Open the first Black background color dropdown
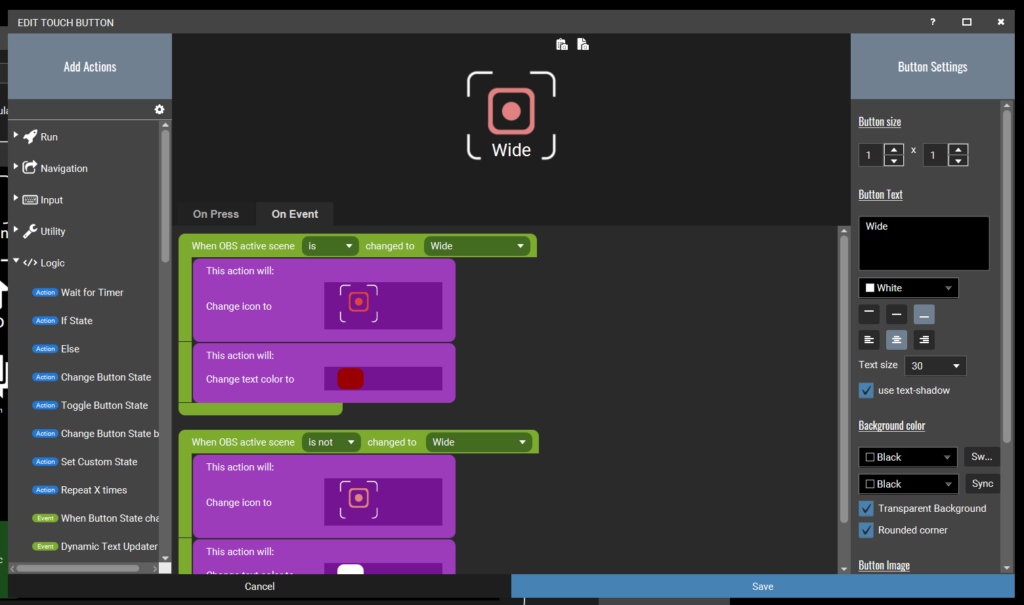Screen dimensions: 1024x605 (x=908, y=457)
